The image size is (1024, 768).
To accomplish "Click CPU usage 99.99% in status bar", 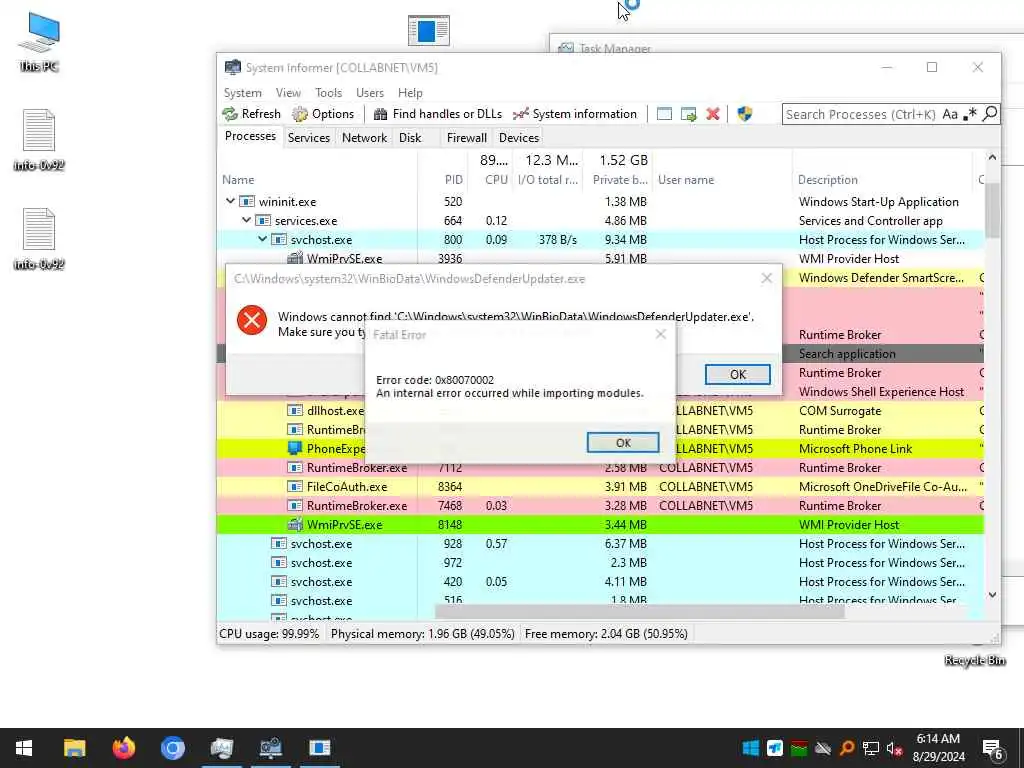I will (x=269, y=633).
